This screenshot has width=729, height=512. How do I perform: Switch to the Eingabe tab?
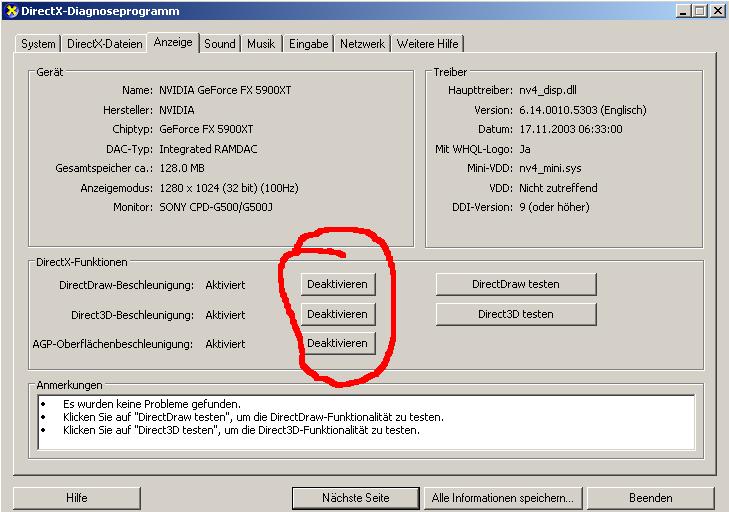point(309,44)
